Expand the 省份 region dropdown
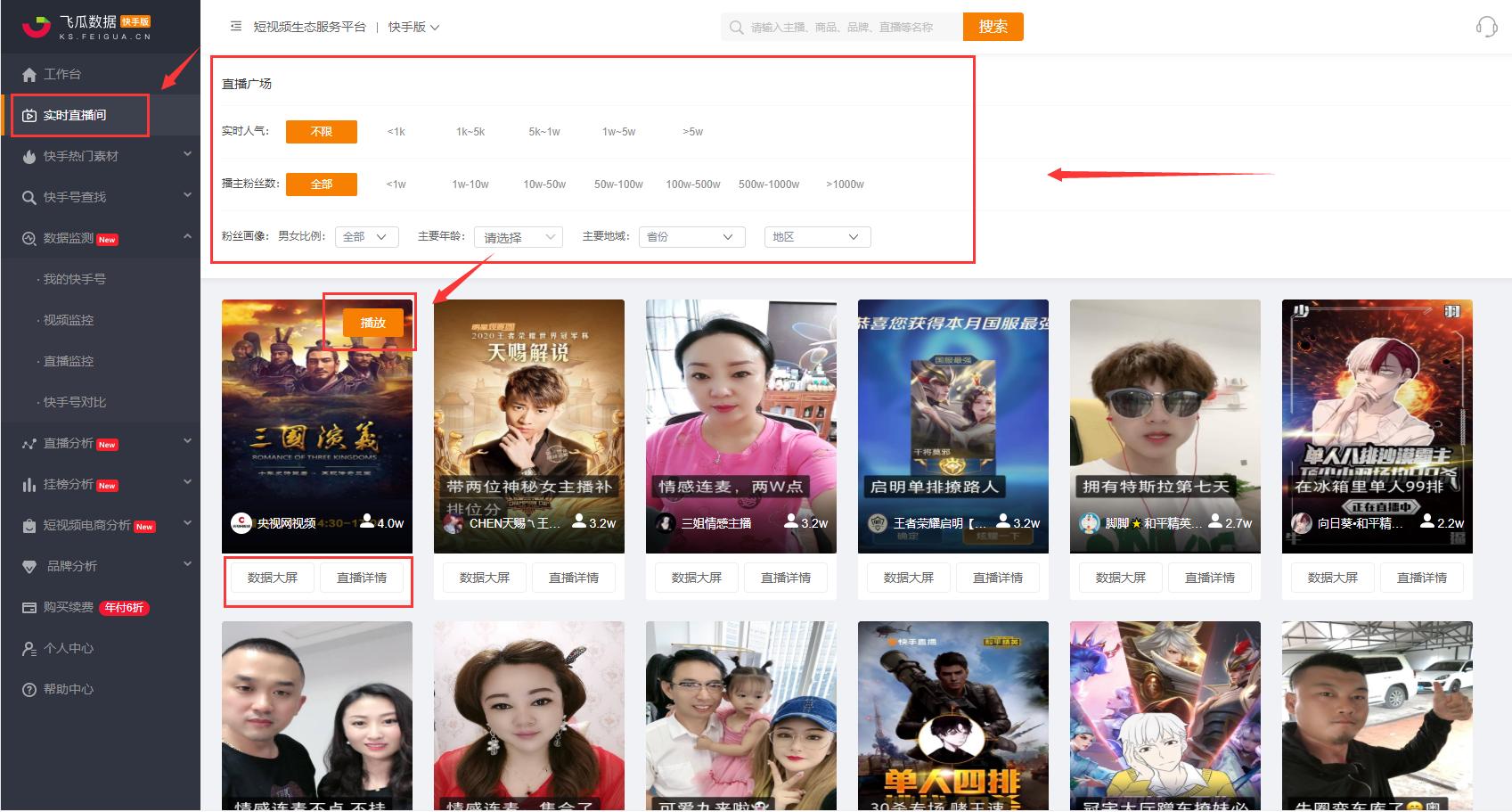This screenshot has height=812, width=1512. click(691, 236)
